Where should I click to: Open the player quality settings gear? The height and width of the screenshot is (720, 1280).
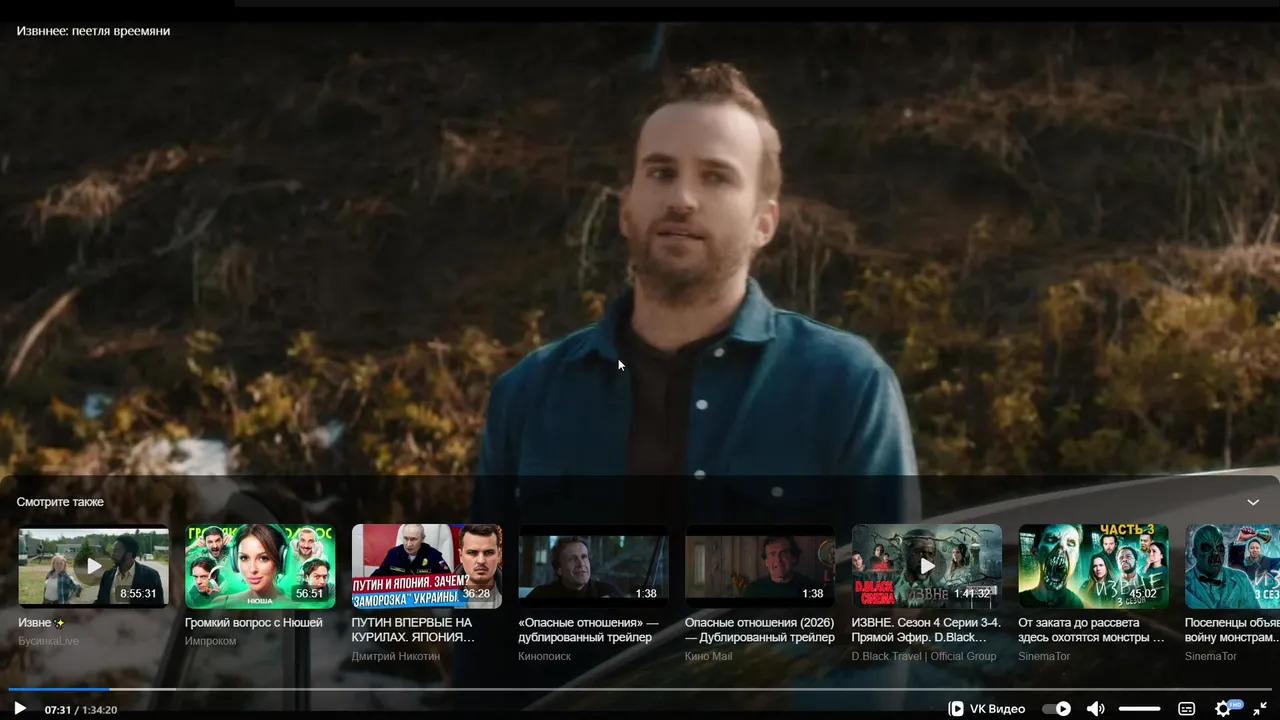1223,709
